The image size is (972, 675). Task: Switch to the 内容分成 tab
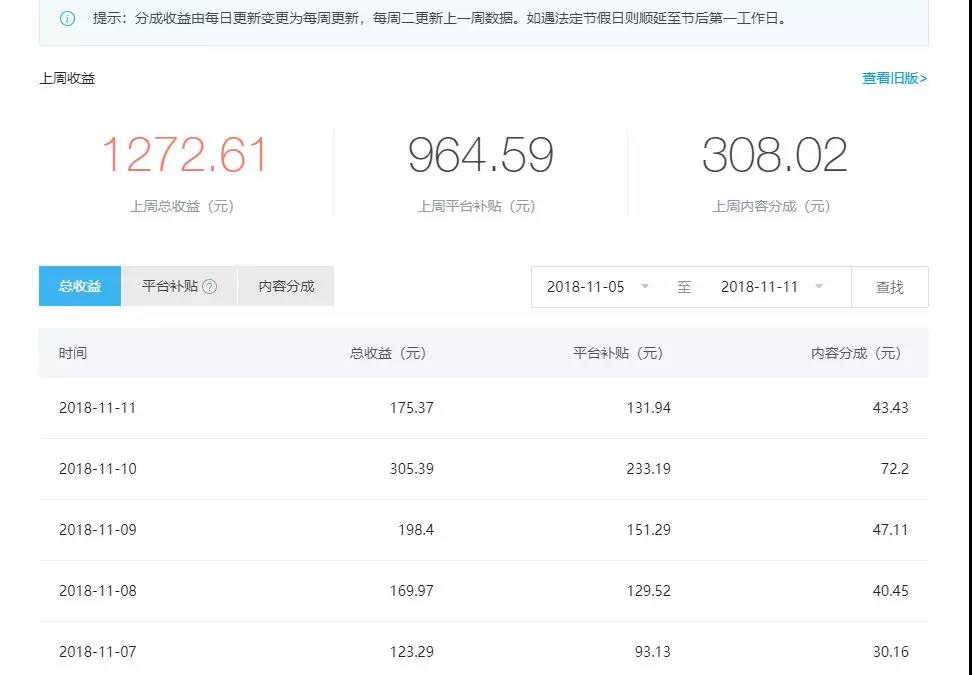286,286
